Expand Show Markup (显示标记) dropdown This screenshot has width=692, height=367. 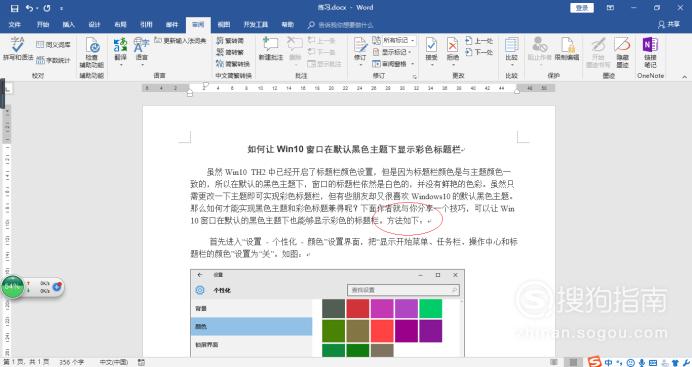392,52
